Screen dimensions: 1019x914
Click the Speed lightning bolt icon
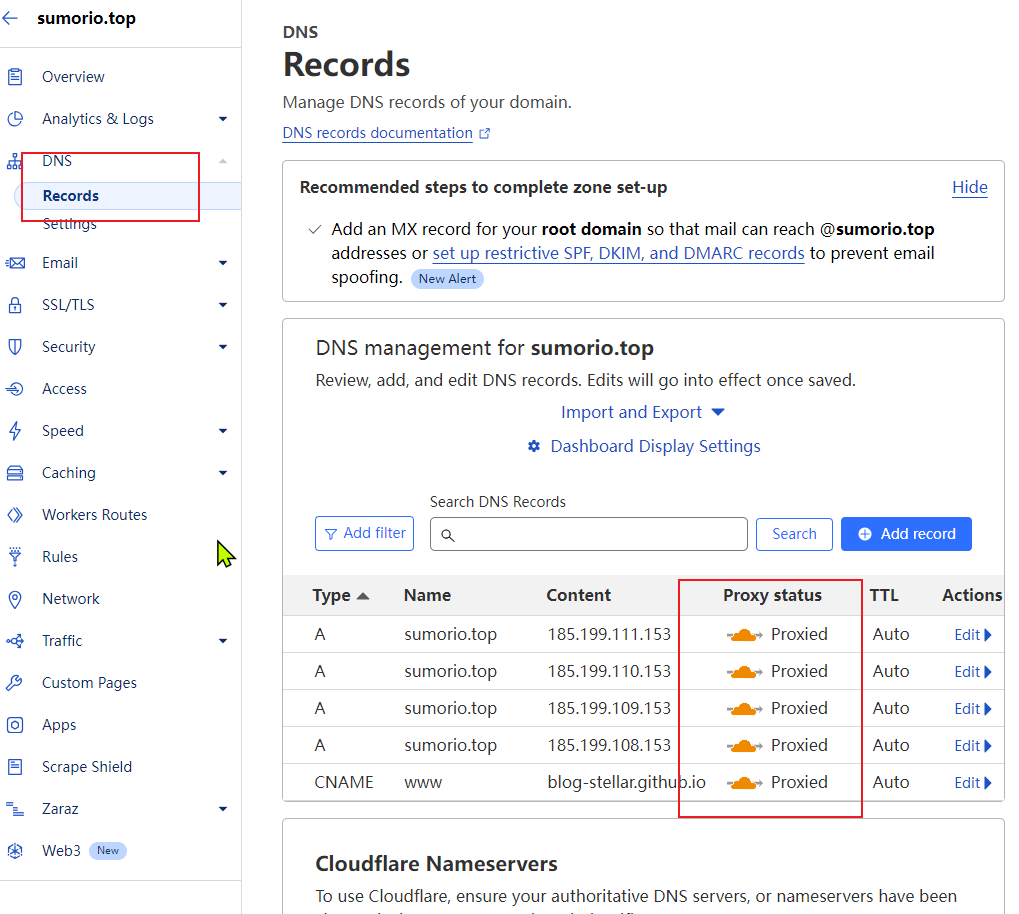15,431
